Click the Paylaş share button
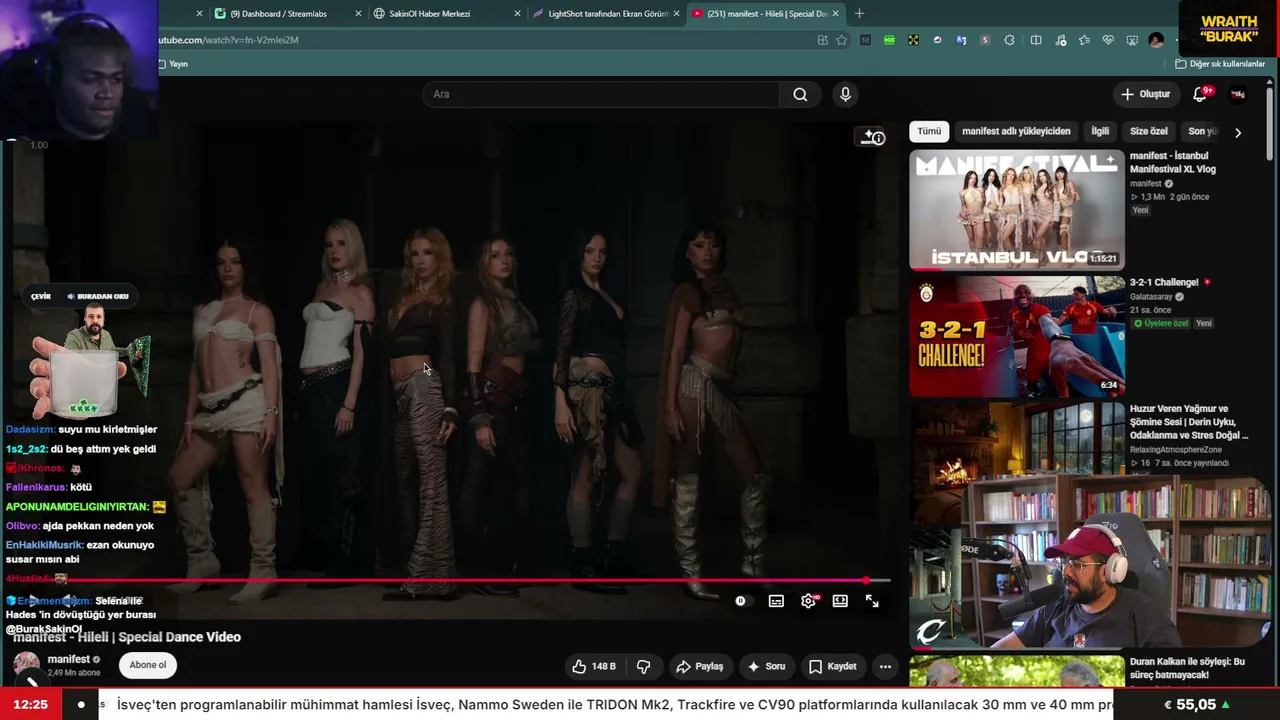 point(699,666)
